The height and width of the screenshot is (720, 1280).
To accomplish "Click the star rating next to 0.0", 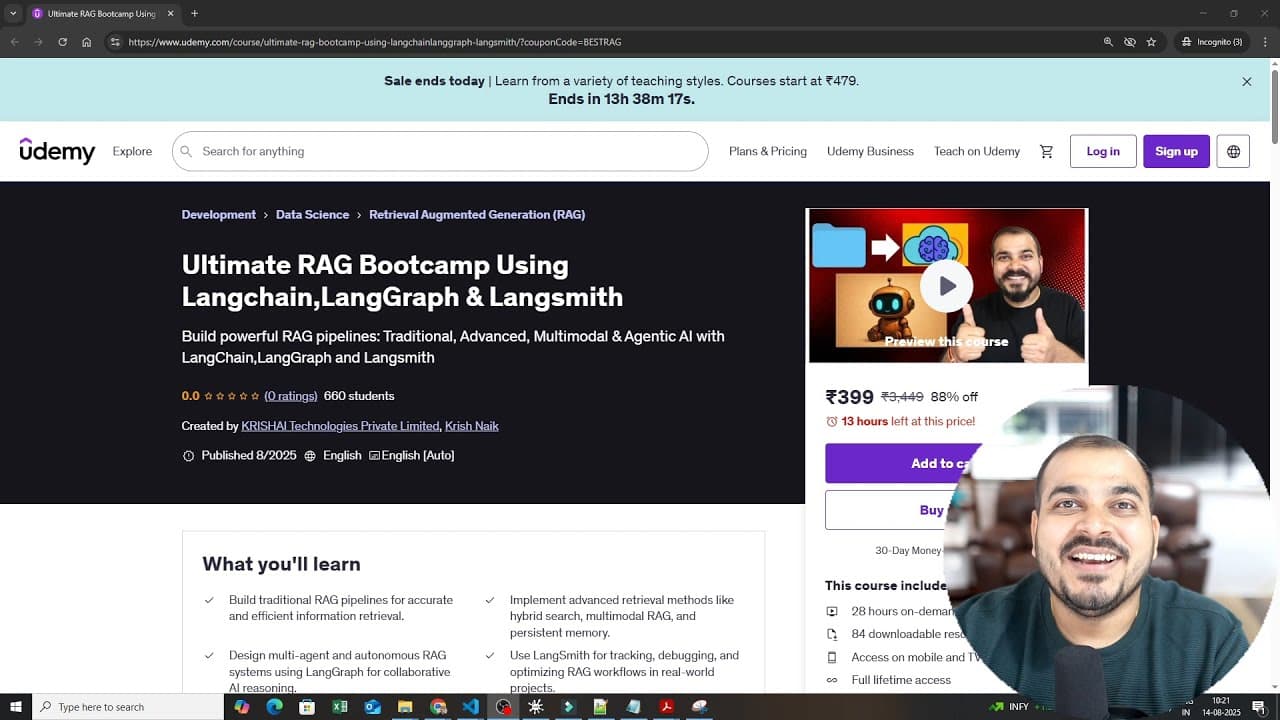I will pyautogui.click(x=232, y=396).
